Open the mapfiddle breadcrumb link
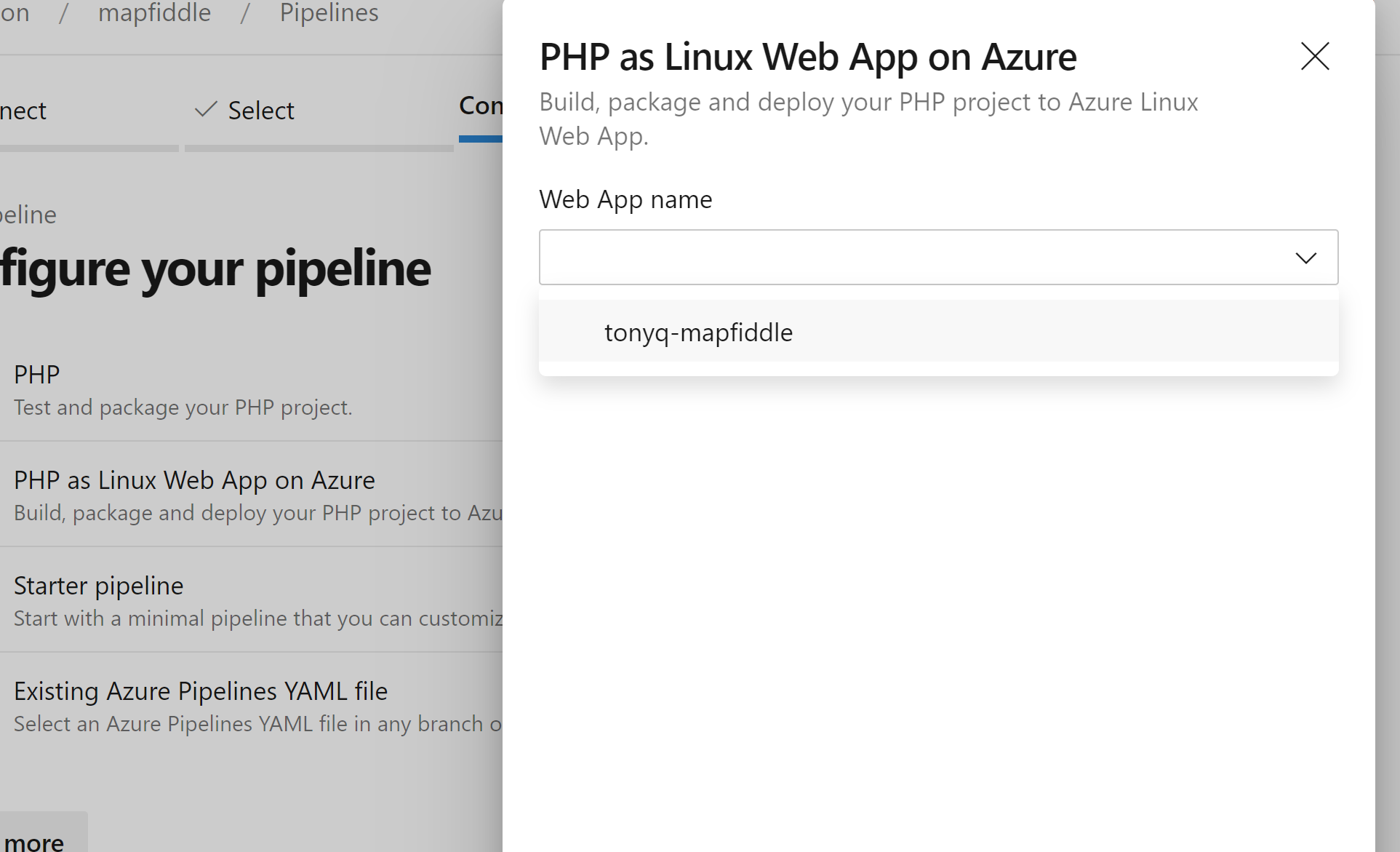 [x=154, y=13]
